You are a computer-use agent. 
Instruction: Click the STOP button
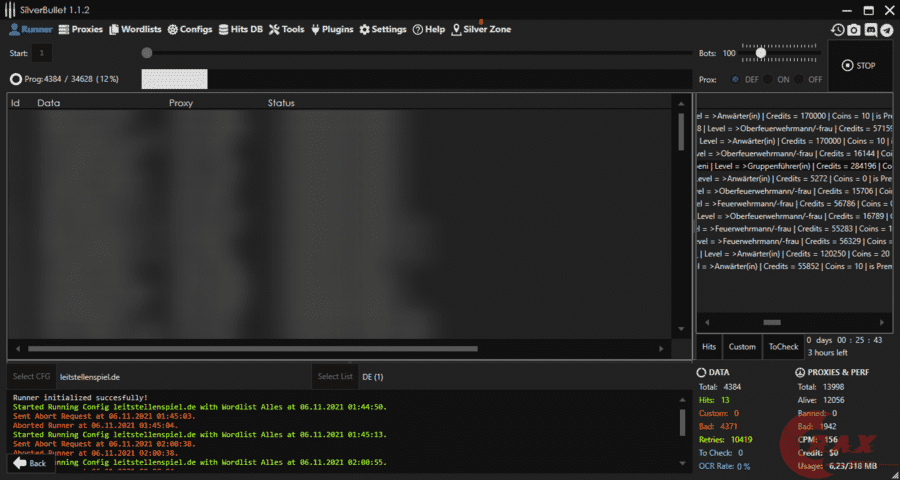859,65
